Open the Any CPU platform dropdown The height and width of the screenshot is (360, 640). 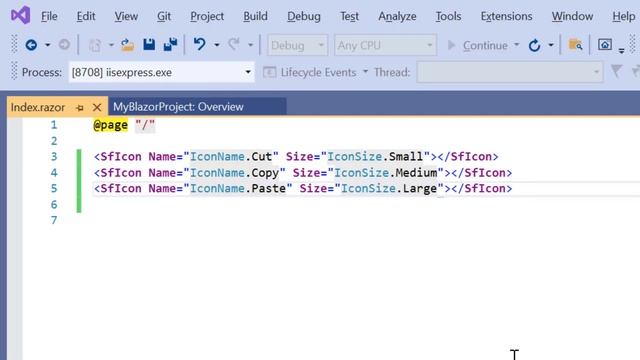tap(385, 45)
